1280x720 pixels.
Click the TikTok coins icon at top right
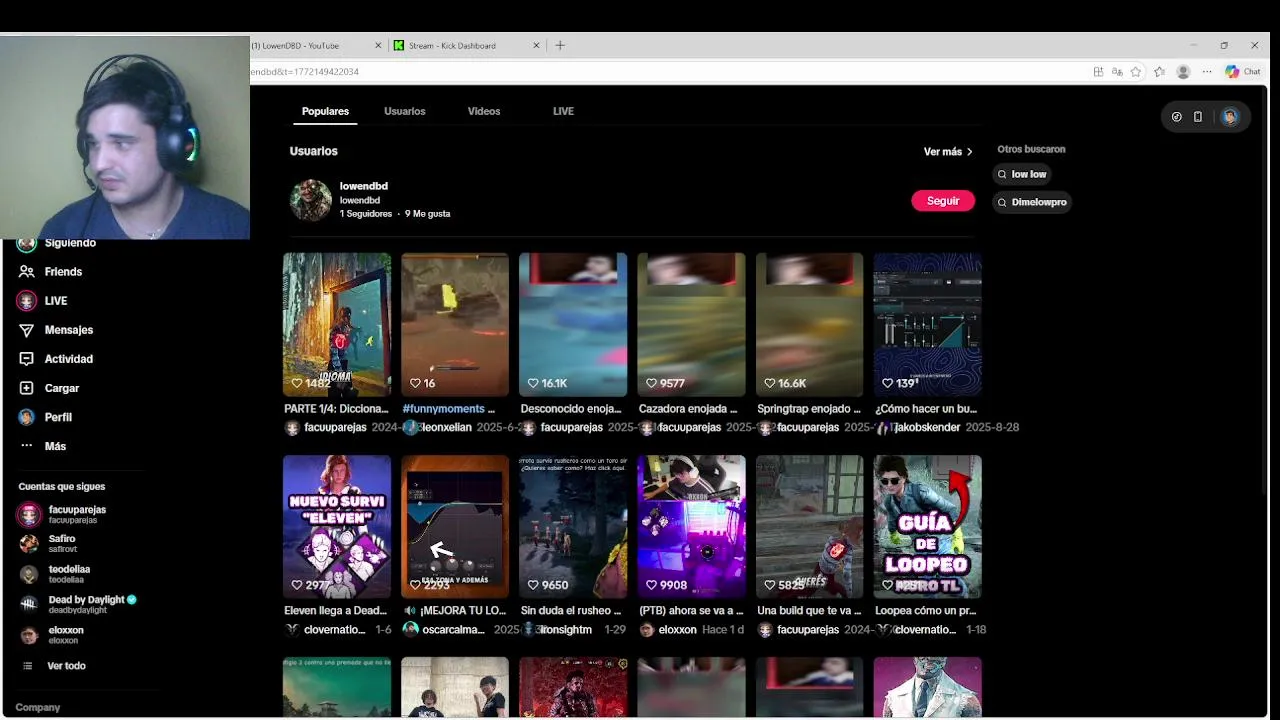click(x=1176, y=117)
